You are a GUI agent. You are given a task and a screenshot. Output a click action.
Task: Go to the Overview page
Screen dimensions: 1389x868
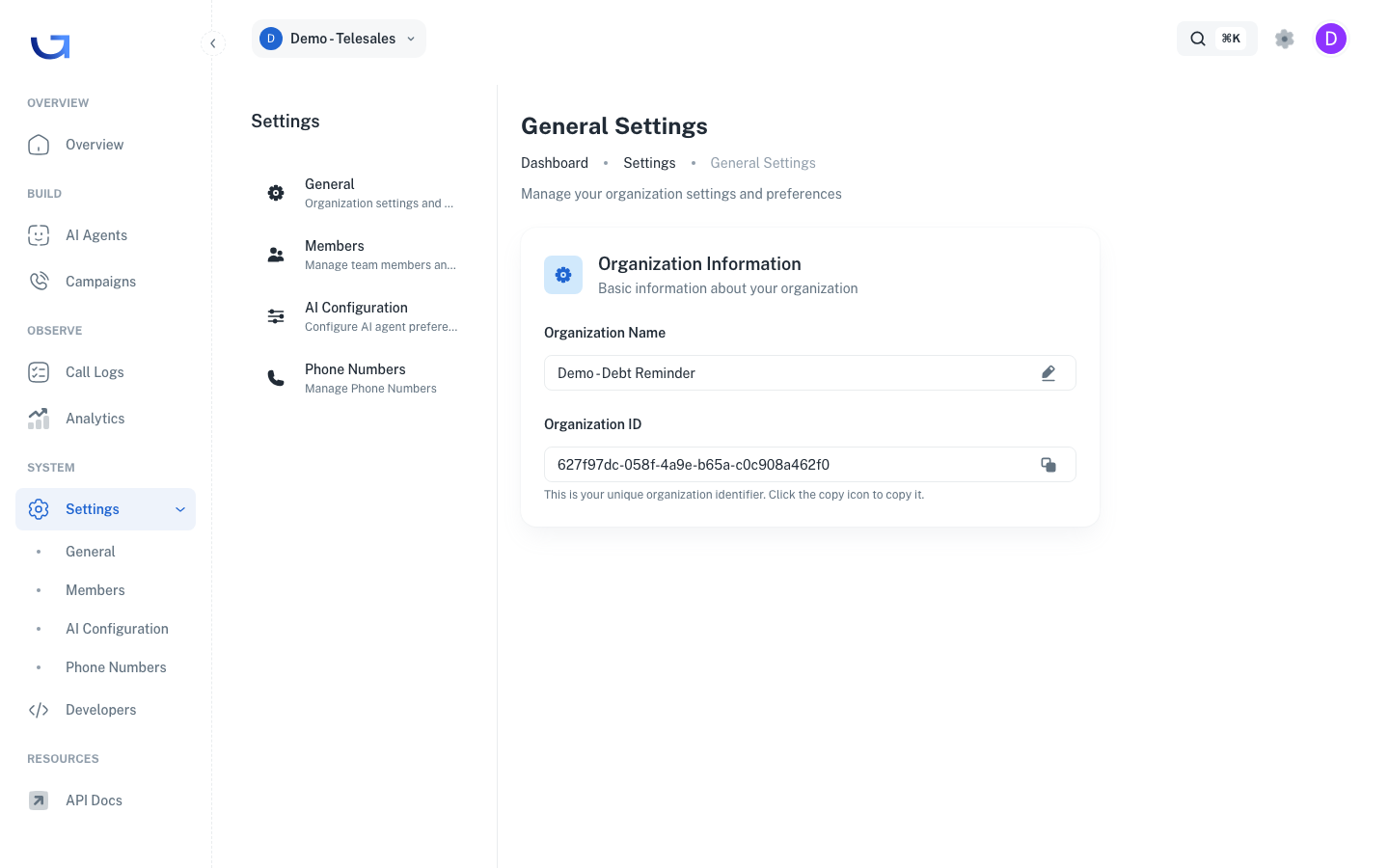(105, 145)
